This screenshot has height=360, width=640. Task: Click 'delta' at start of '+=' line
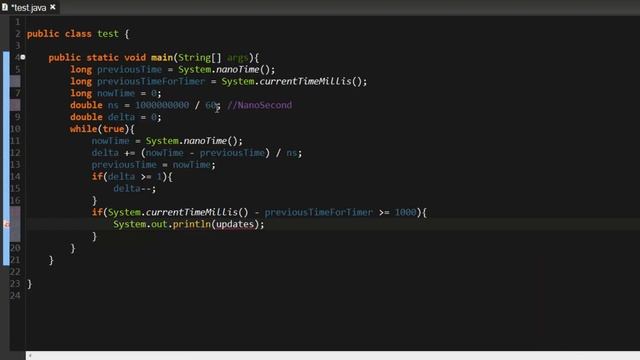pos(105,153)
